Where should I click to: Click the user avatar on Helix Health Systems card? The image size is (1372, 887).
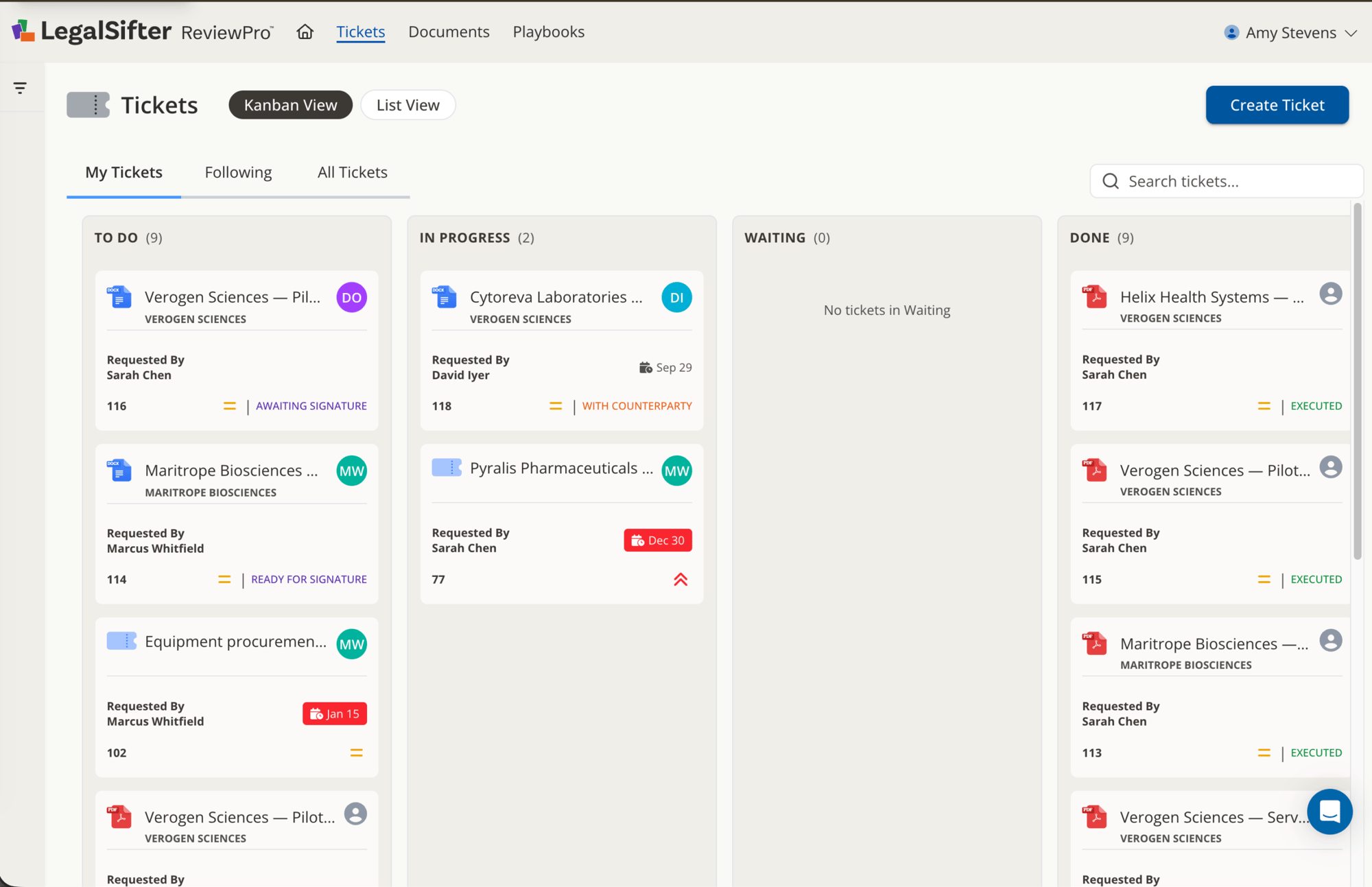(x=1331, y=294)
